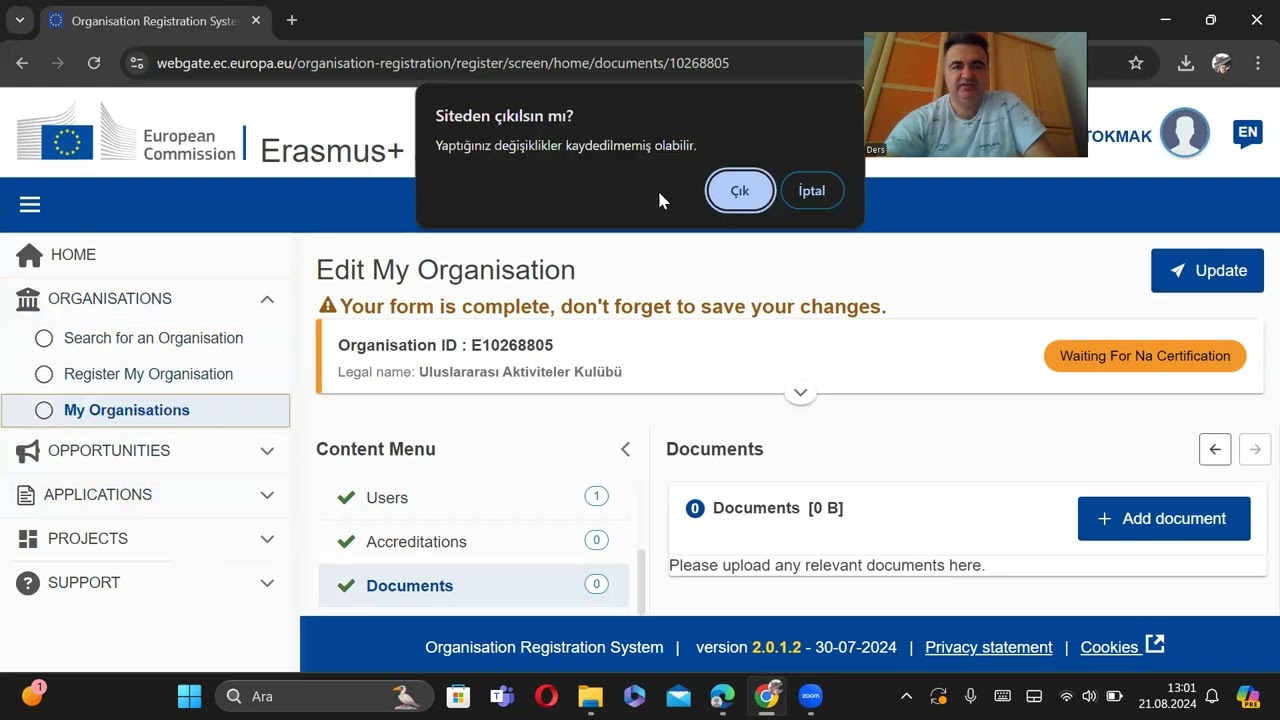Open the notifications bell icon
Viewport: 1280px width, 720px height.
tap(1212, 696)
